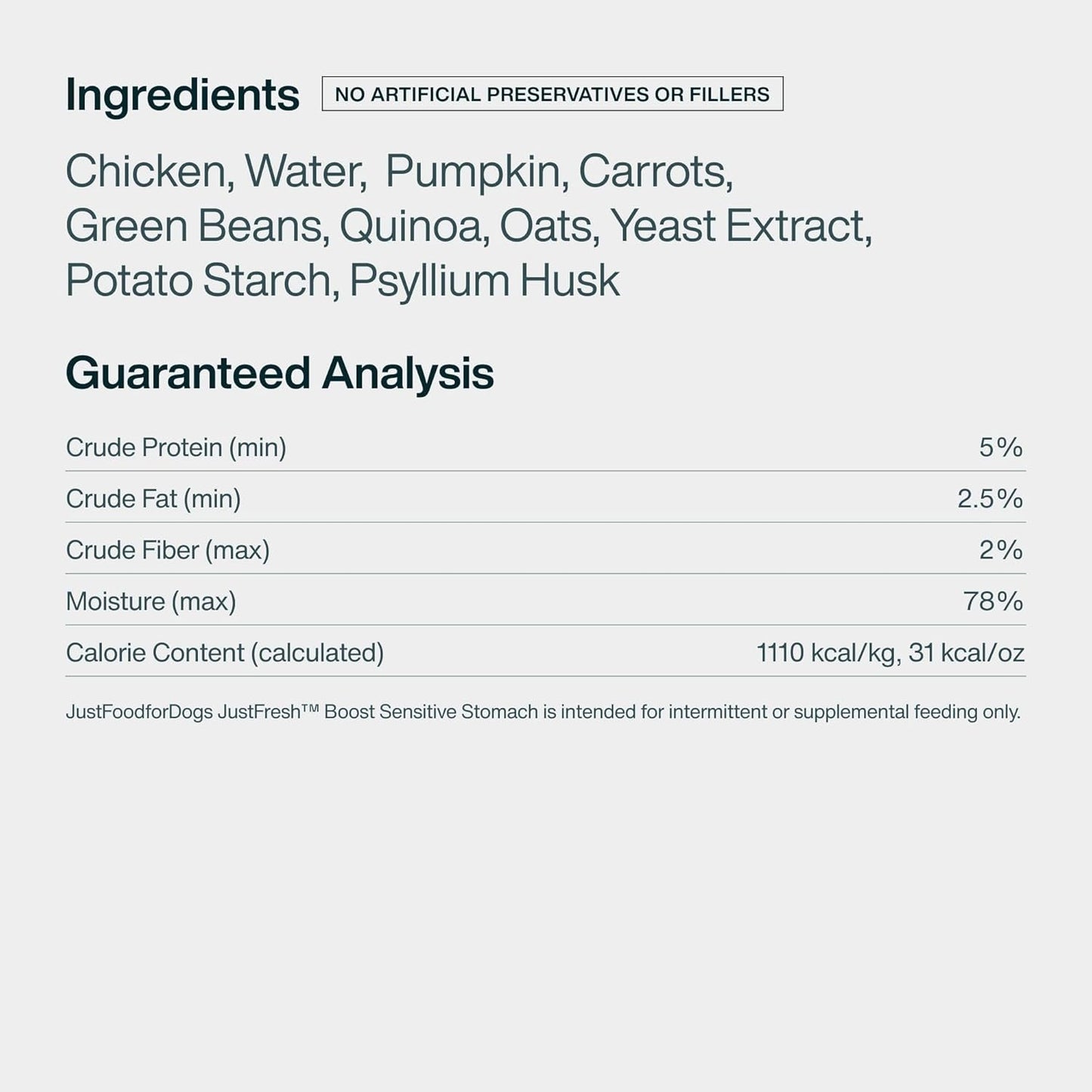Click the 2.5% crude fat value
Screen dimensions: 1092x1092
990,499
